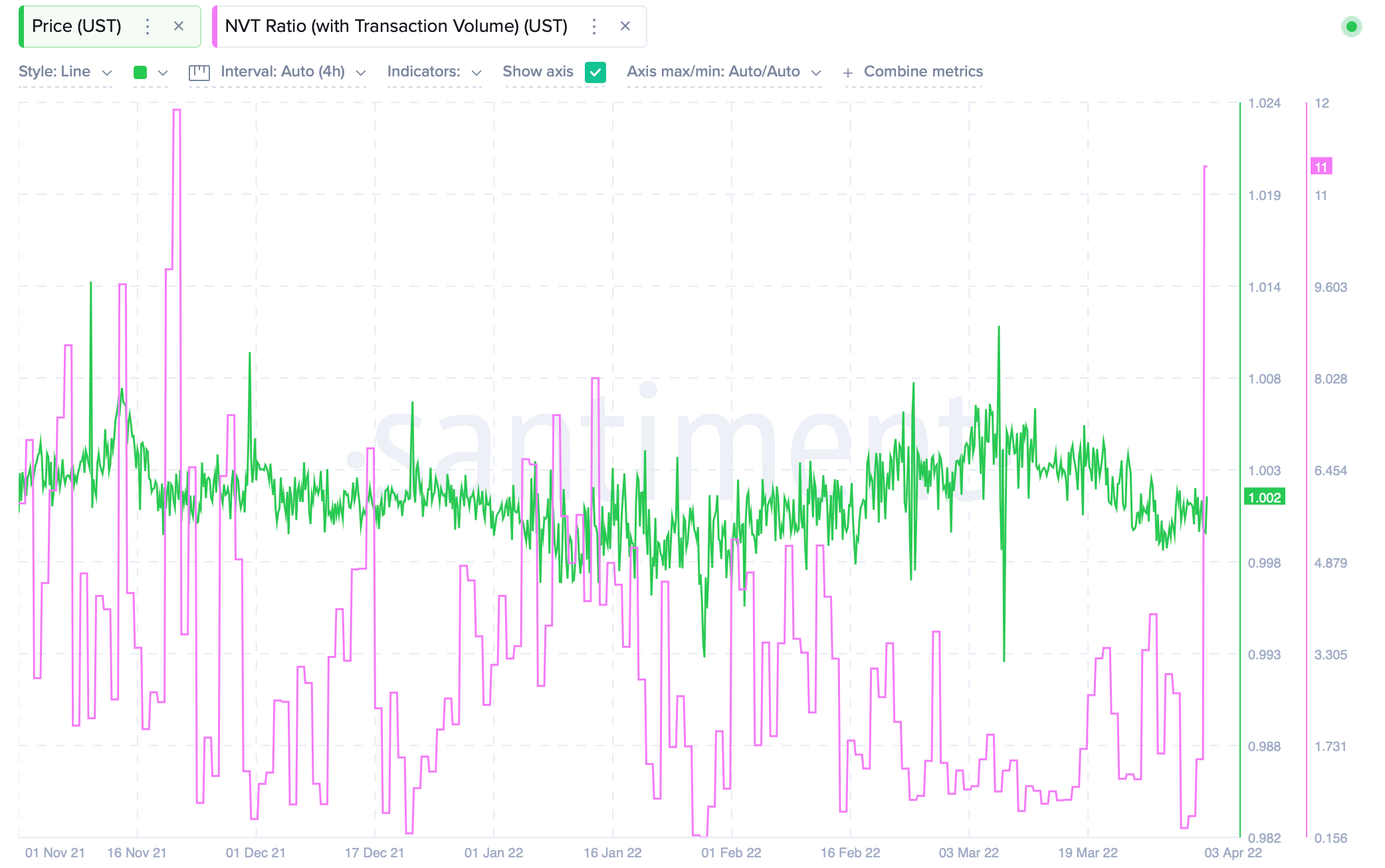Click the 0.982 price axis value
The image size is (1385, 868).
click(x=1264, y=838)
